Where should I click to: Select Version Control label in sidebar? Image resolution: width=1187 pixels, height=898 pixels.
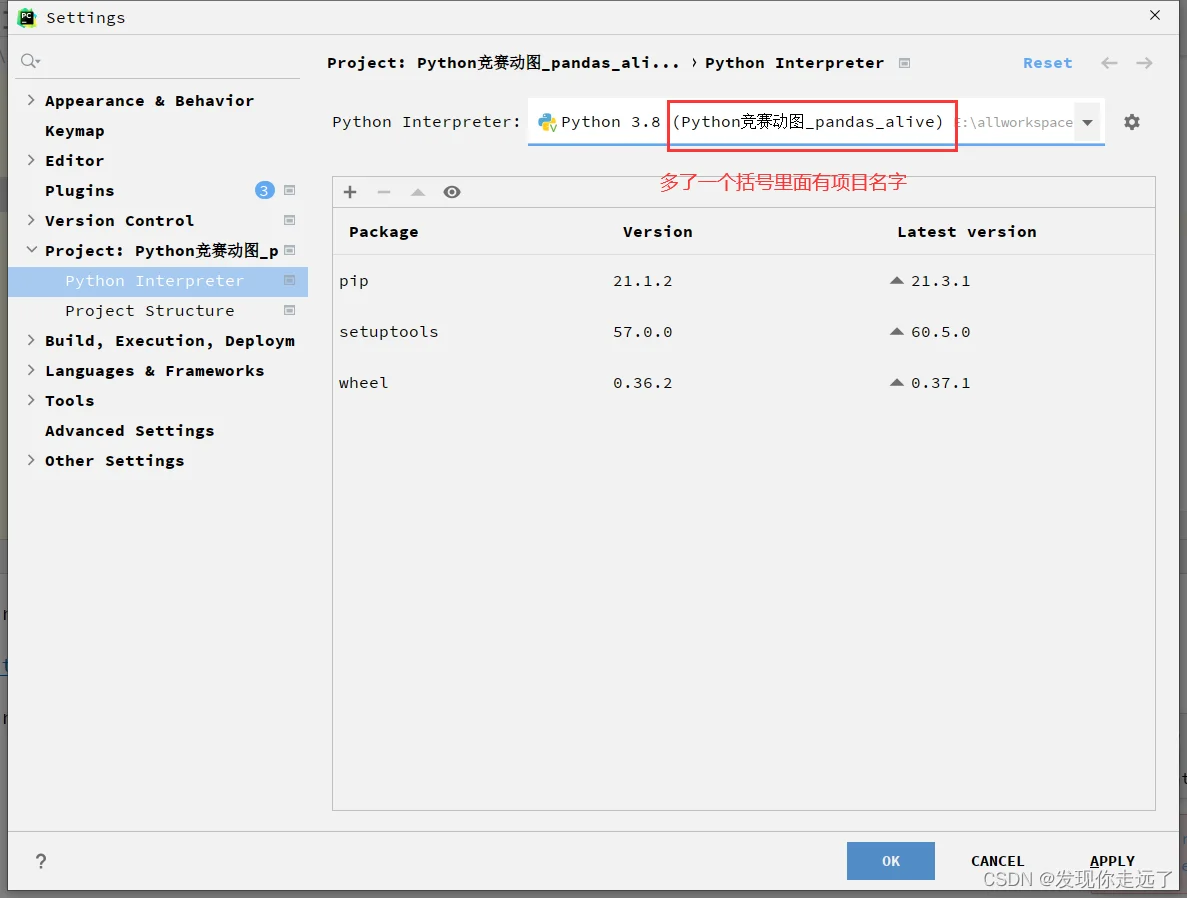click(120, 220)
